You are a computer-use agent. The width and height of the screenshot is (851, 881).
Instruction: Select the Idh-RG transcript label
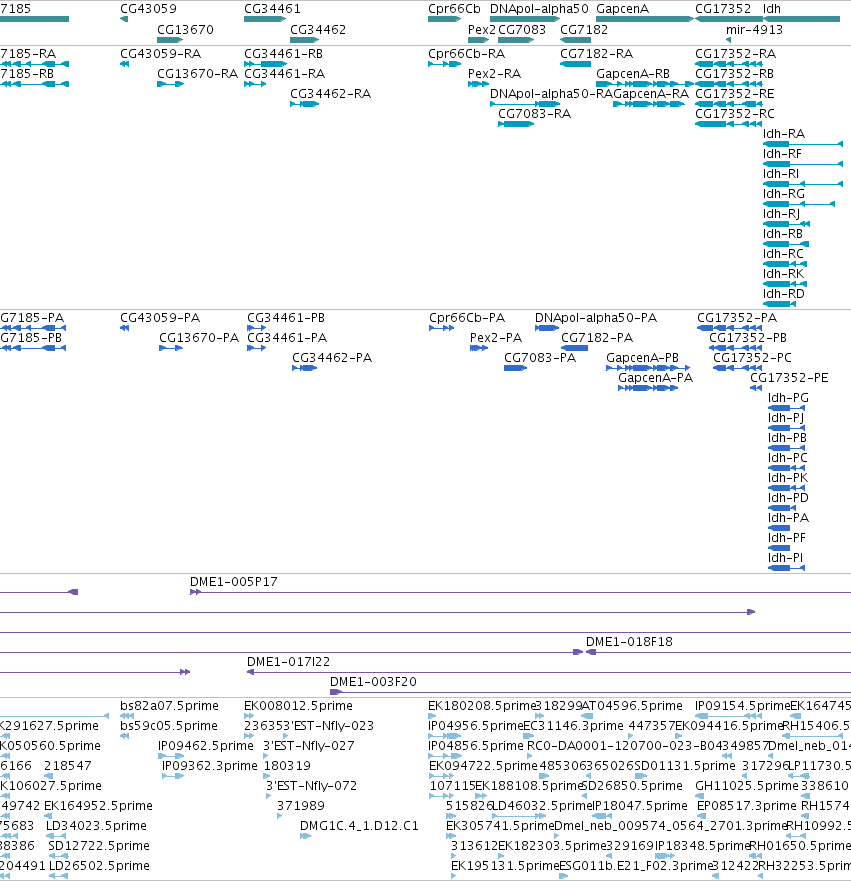coord(784,194)
